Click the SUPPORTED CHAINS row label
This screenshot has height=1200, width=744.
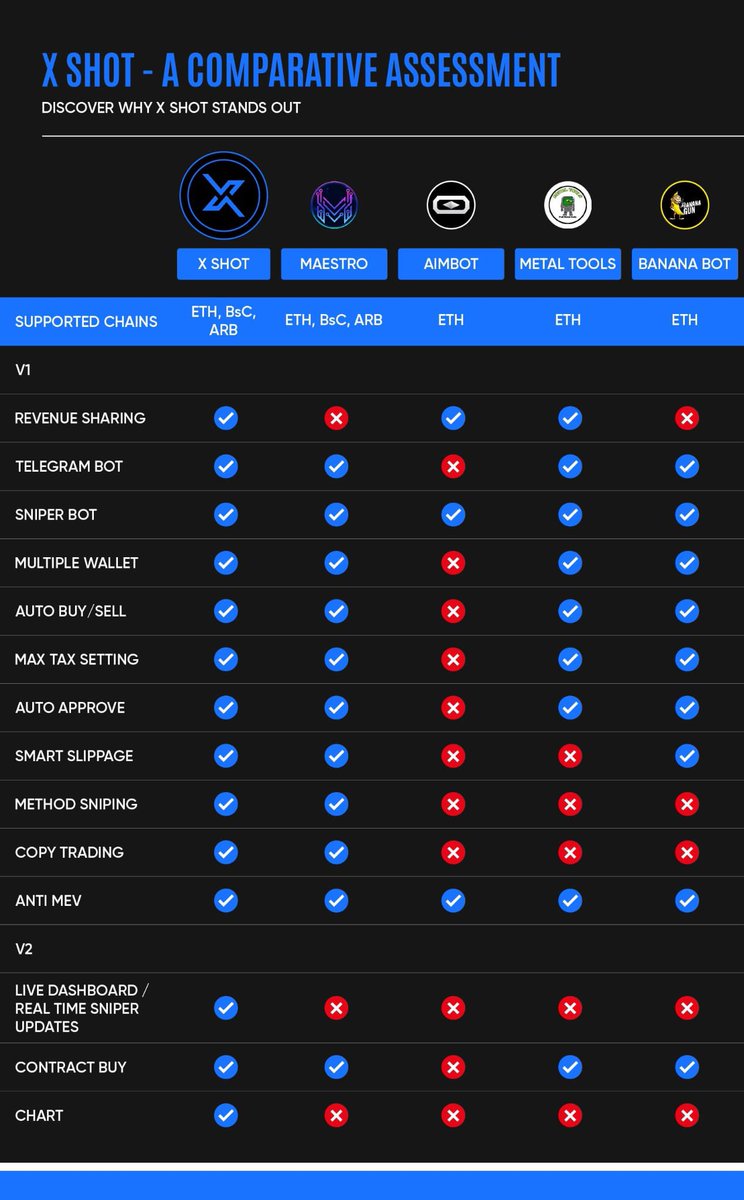point(86,322)
